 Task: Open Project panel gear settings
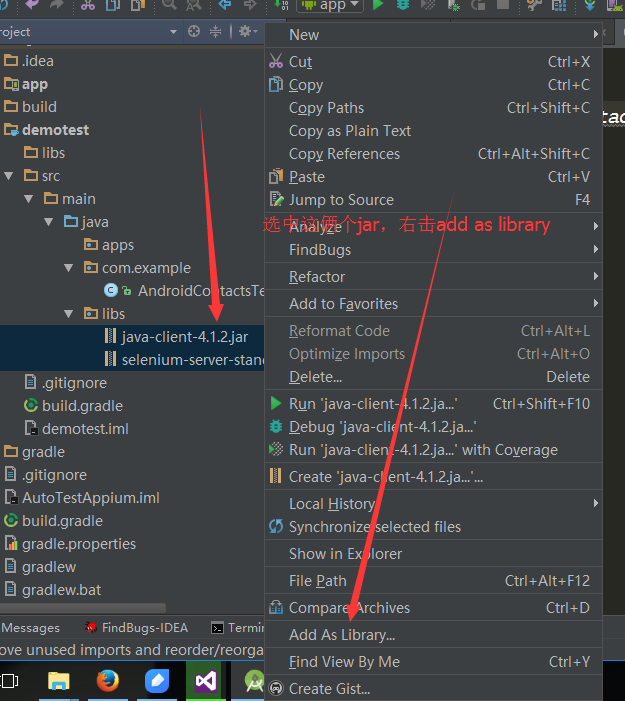pos(248,31)
